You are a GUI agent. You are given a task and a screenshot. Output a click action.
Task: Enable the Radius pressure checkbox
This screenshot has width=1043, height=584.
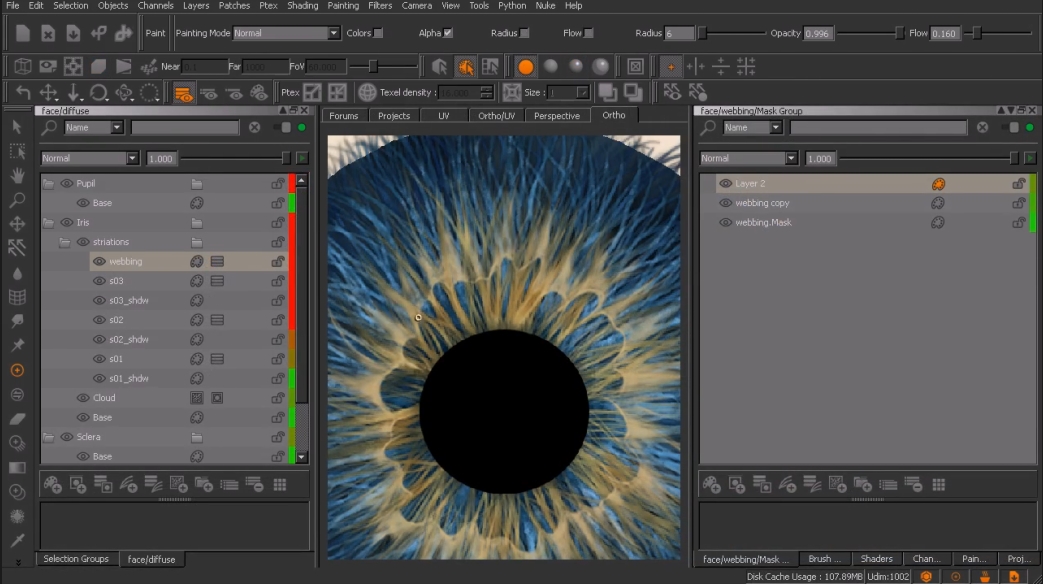tap(525, 33)
